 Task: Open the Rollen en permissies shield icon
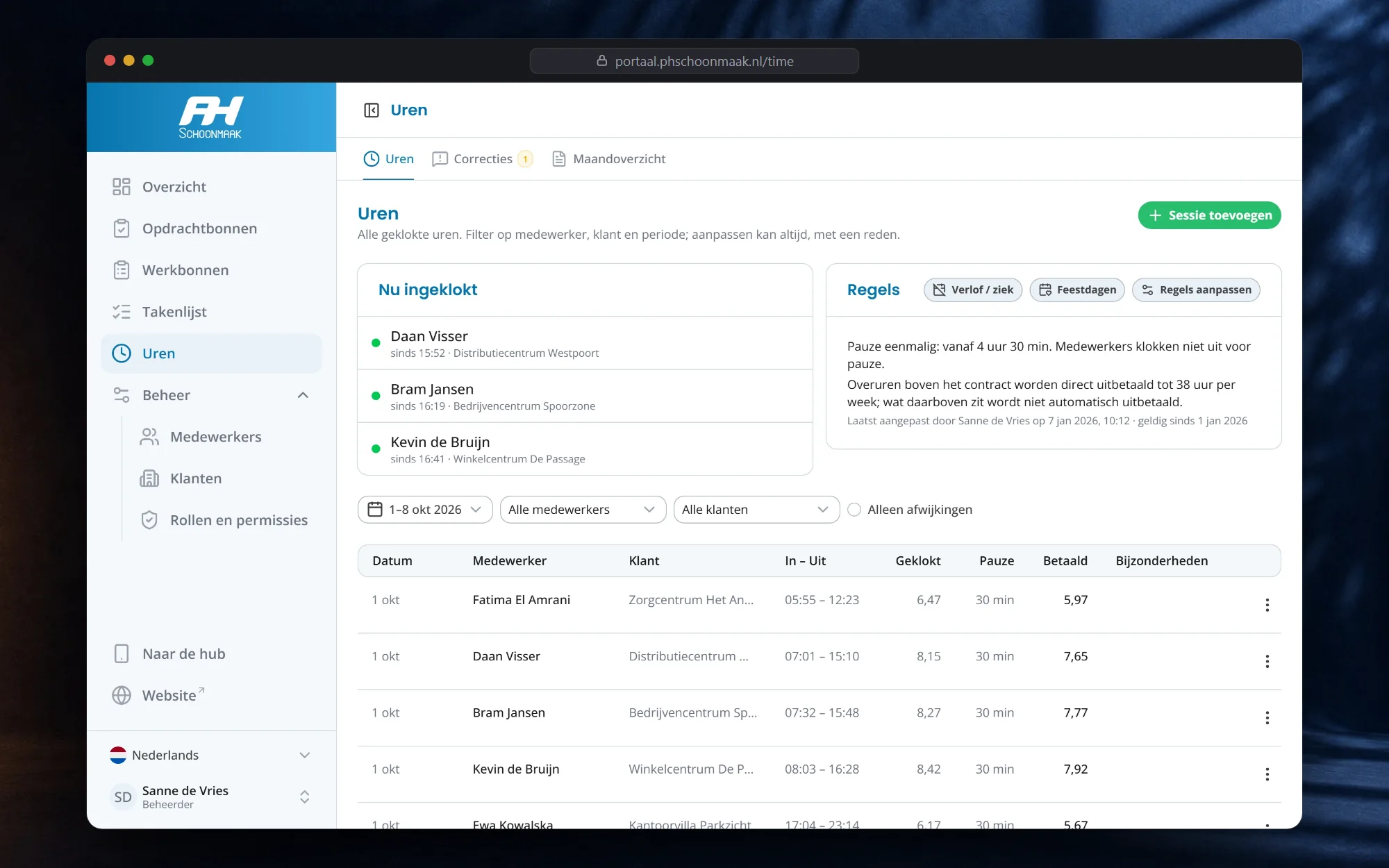tap(149, 520)
